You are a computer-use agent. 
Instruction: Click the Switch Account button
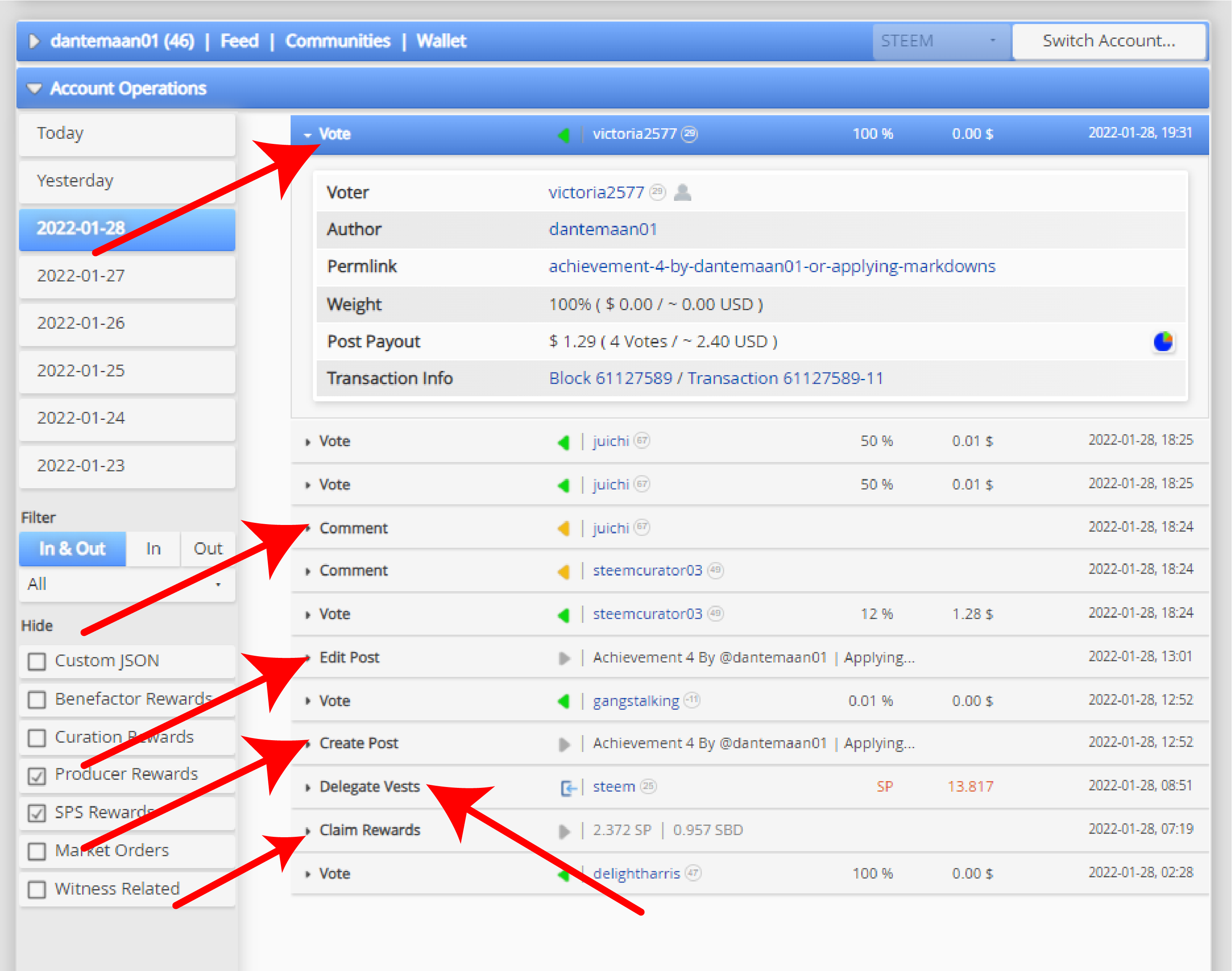(x=1109, y=41)
